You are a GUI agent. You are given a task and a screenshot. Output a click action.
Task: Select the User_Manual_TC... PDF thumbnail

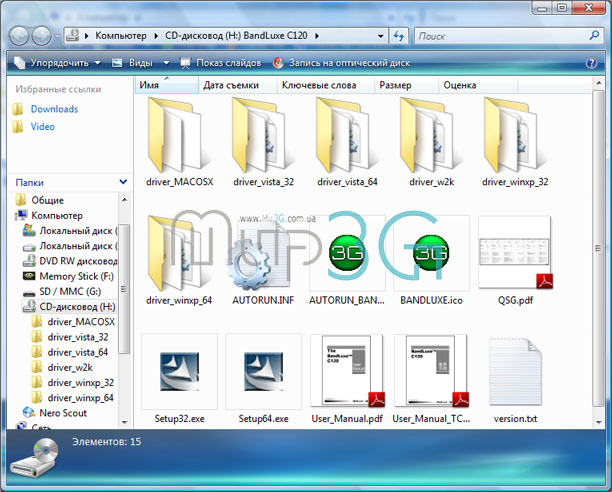pos(431,371)
